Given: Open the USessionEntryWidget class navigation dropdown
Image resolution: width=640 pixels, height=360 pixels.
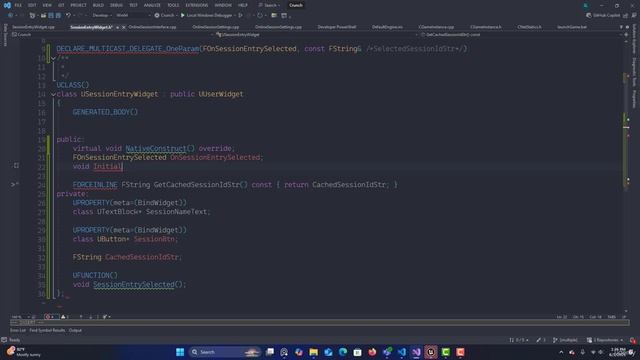Looking at the screenshot, I should point(316,35).
